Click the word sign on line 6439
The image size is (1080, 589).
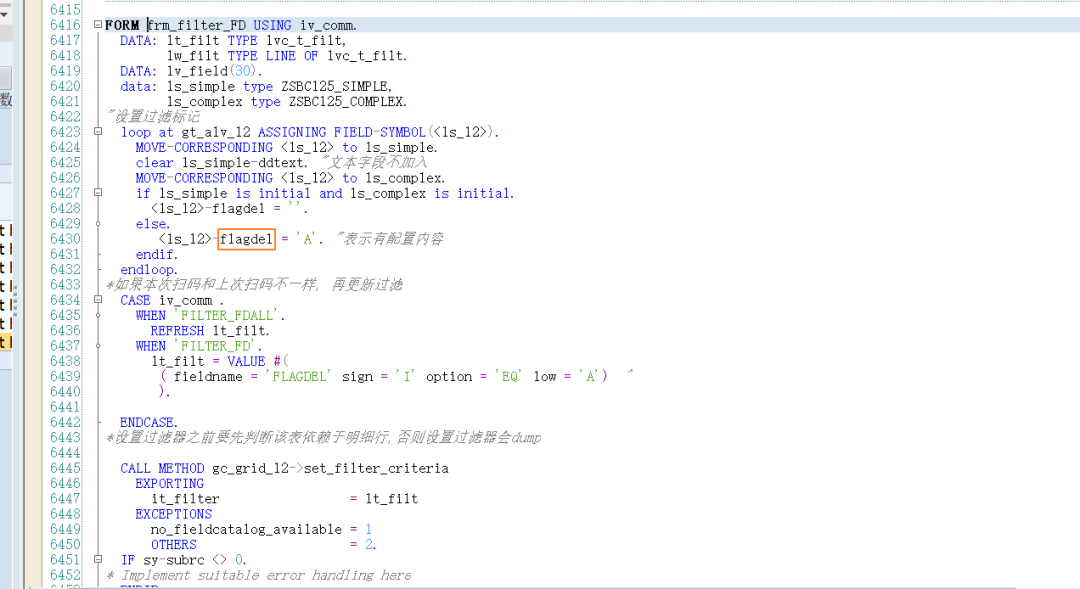coord(357,377)
